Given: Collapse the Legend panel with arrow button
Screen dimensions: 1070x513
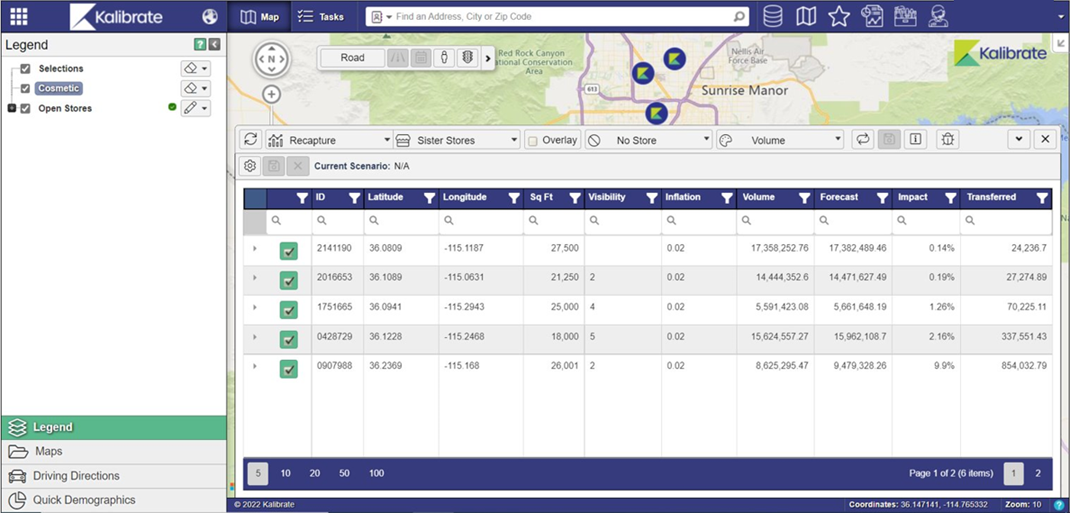Looking at the screenshot, I should pyautogui.click(x=215, y=45).
